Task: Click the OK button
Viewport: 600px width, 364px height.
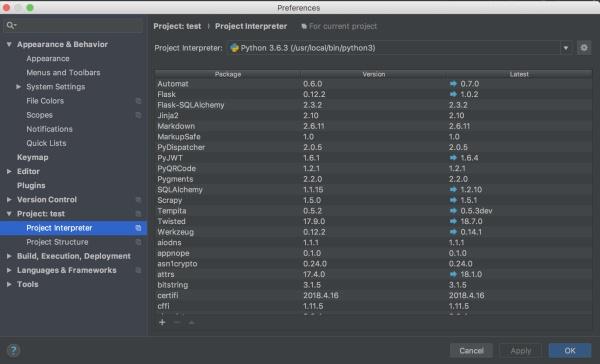Action: click(570, 351)
